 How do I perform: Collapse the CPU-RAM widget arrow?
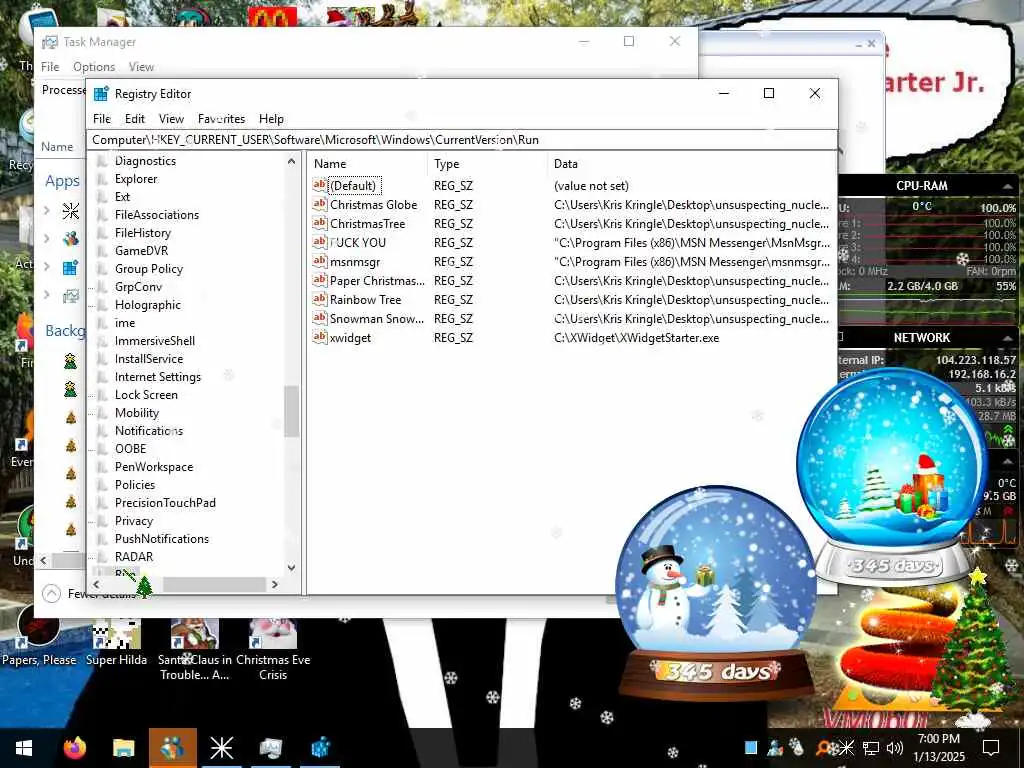coord(1007,186)
